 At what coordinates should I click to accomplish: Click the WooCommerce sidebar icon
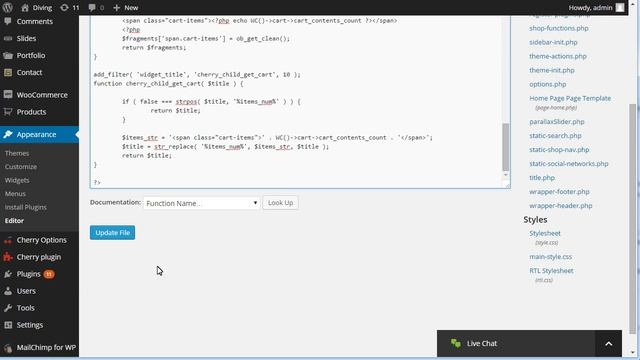click(x=8, y=95)
